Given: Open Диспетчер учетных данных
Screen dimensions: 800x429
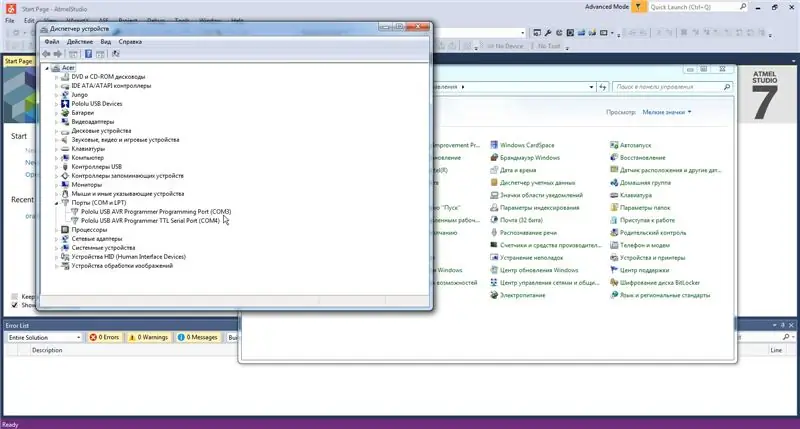Looking at the screenshot, I should click(537, 183).
